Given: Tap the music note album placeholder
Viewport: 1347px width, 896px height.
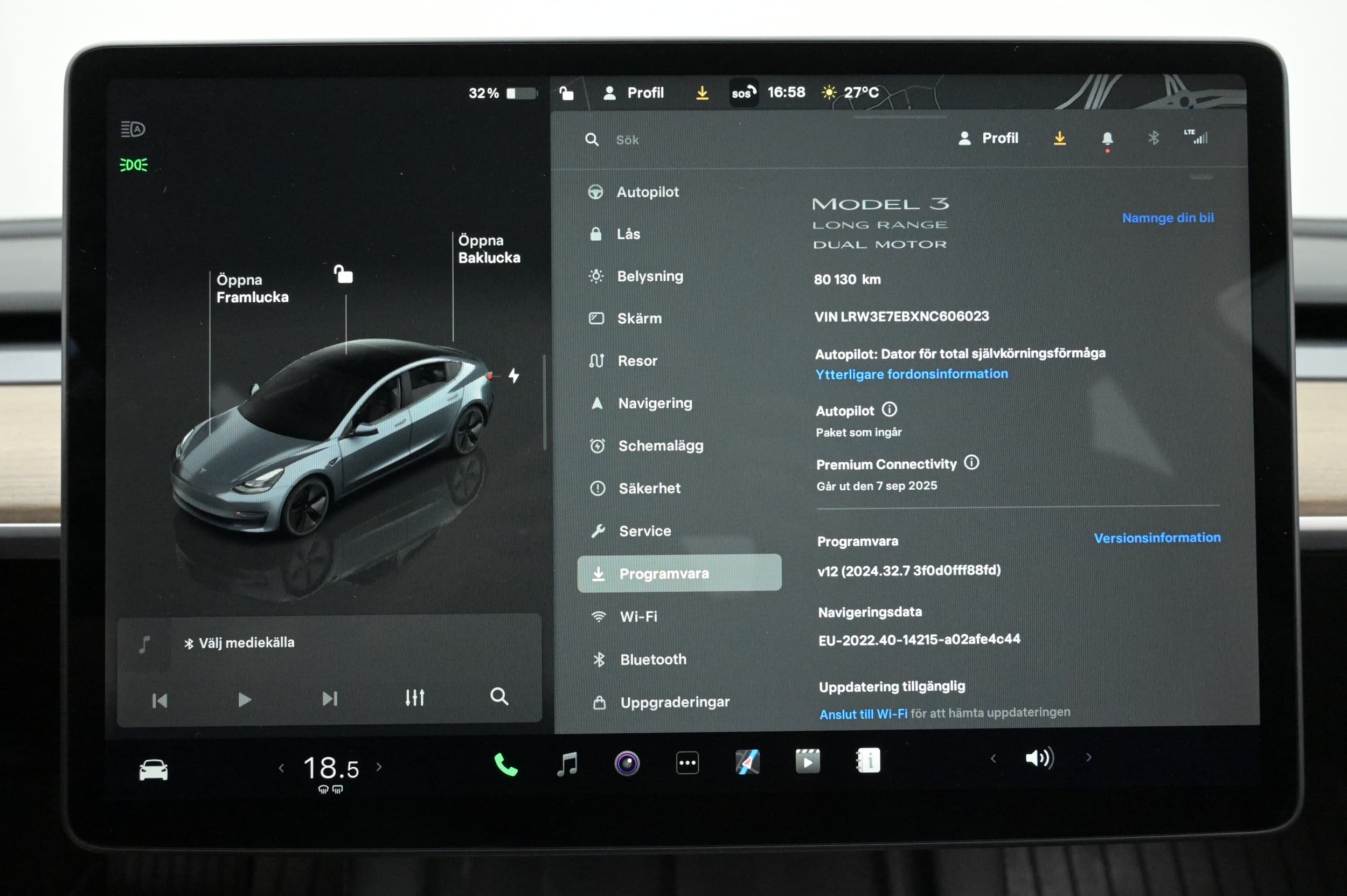Looking at the screenshot, I should coord(144,644).
